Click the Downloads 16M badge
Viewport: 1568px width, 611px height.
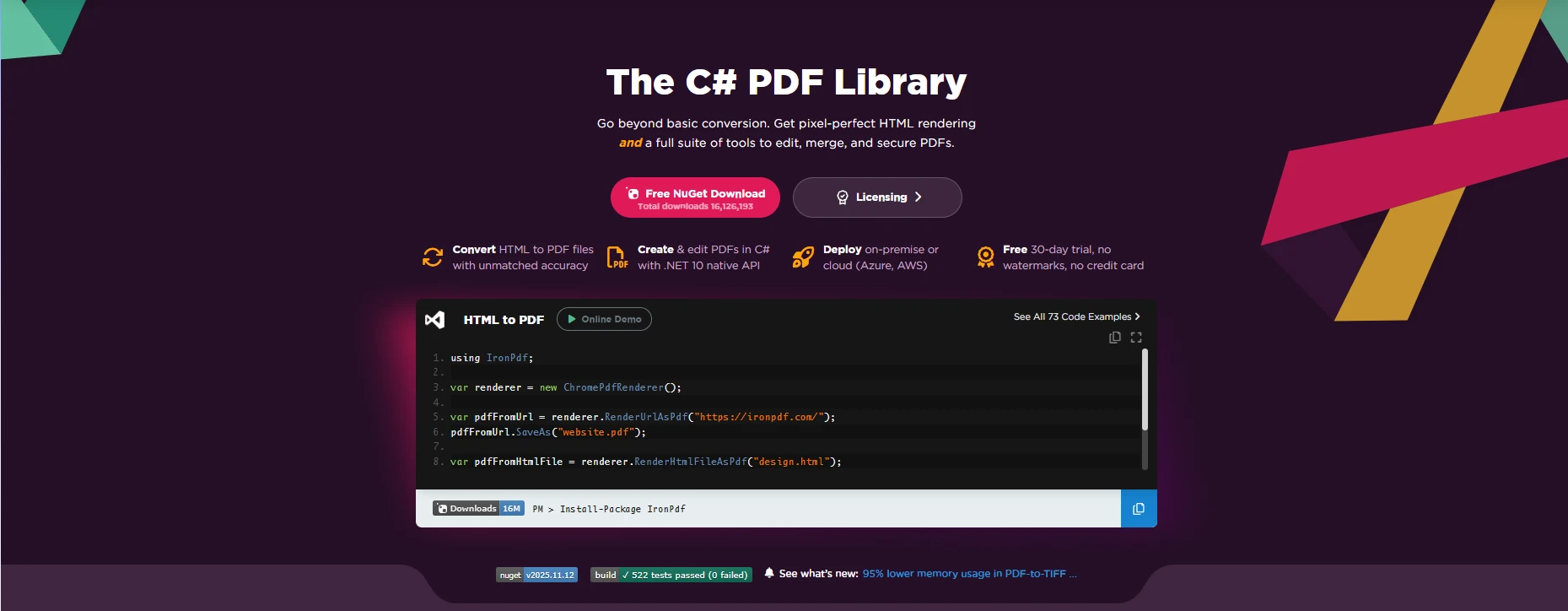(x=478, y=508)
